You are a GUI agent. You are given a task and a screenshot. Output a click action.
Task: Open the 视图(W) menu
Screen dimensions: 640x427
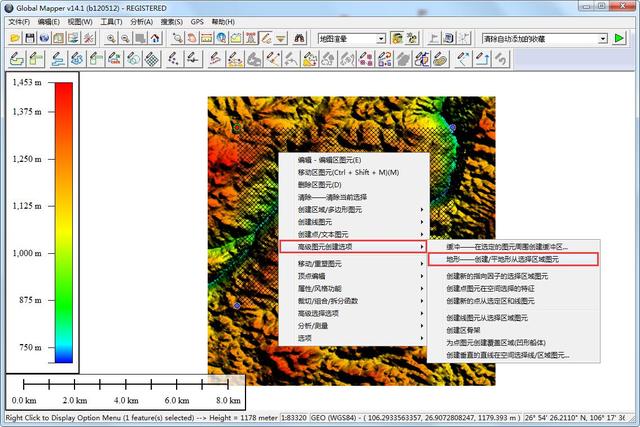pyautogui.click(x=80, y=22)
